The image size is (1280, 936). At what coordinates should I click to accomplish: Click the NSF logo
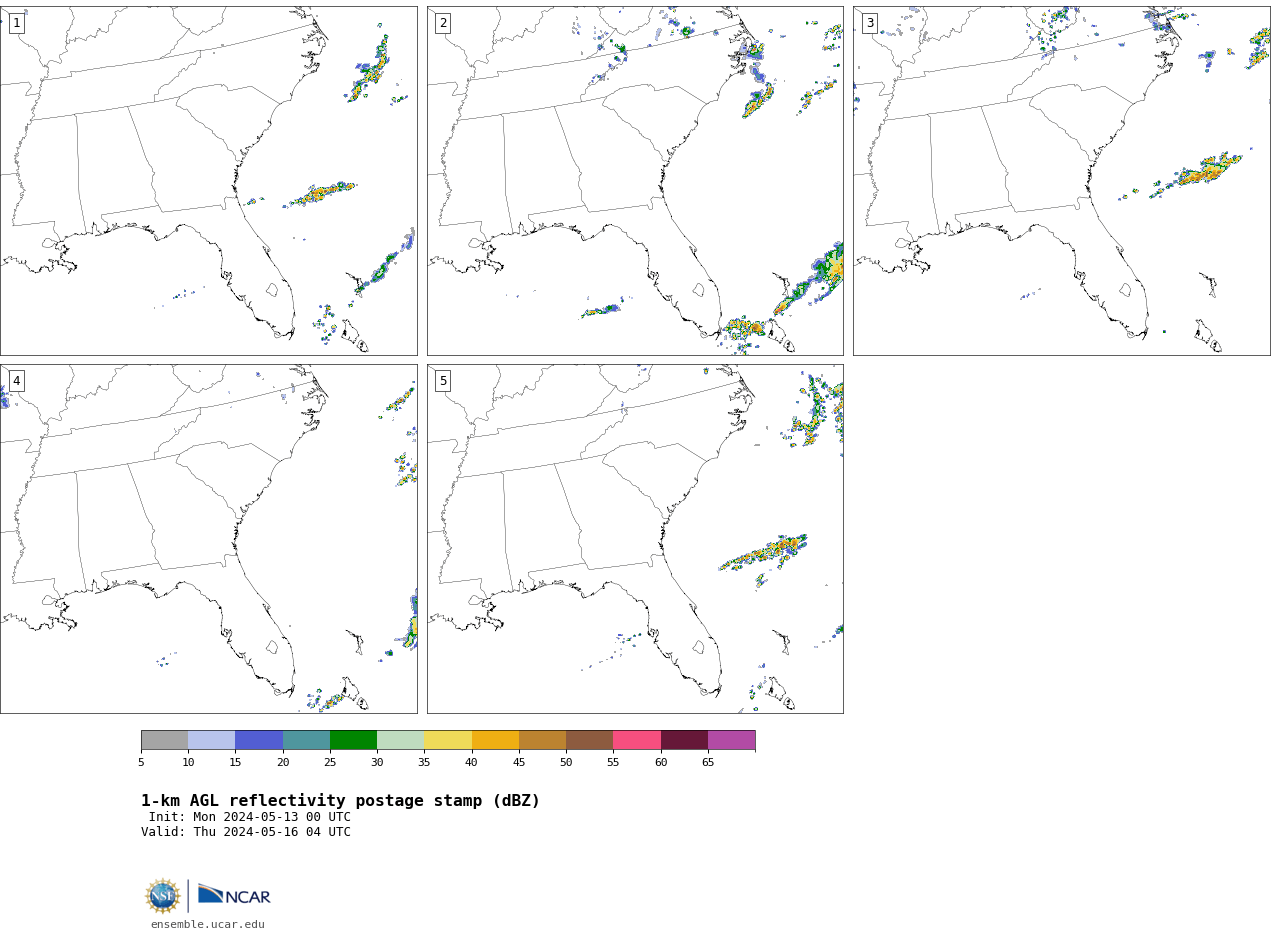point(163,896)
